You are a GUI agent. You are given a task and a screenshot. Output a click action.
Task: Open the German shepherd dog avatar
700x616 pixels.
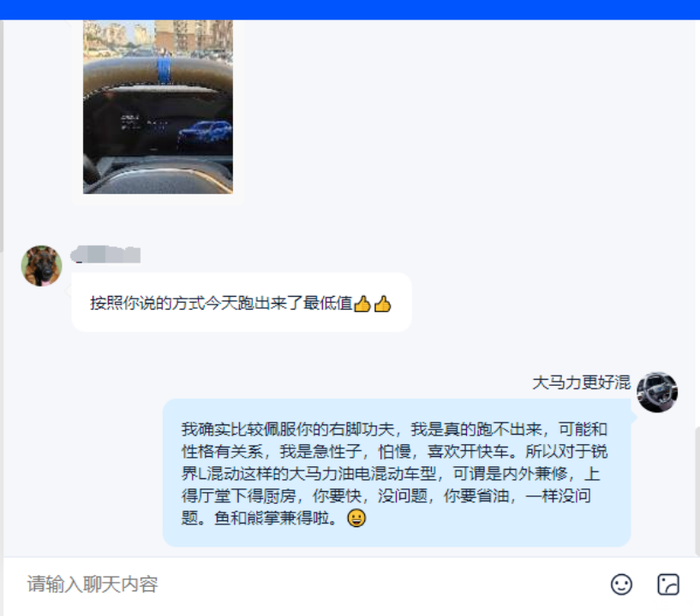coord(42,266)
